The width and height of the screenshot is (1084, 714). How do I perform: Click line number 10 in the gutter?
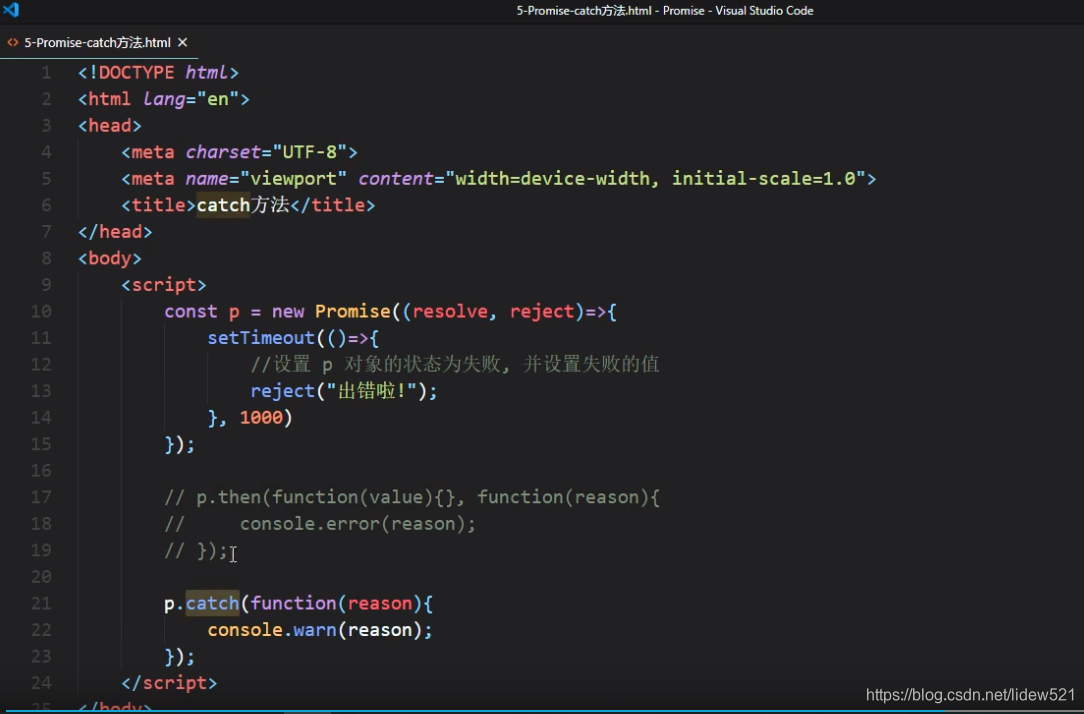41,312
